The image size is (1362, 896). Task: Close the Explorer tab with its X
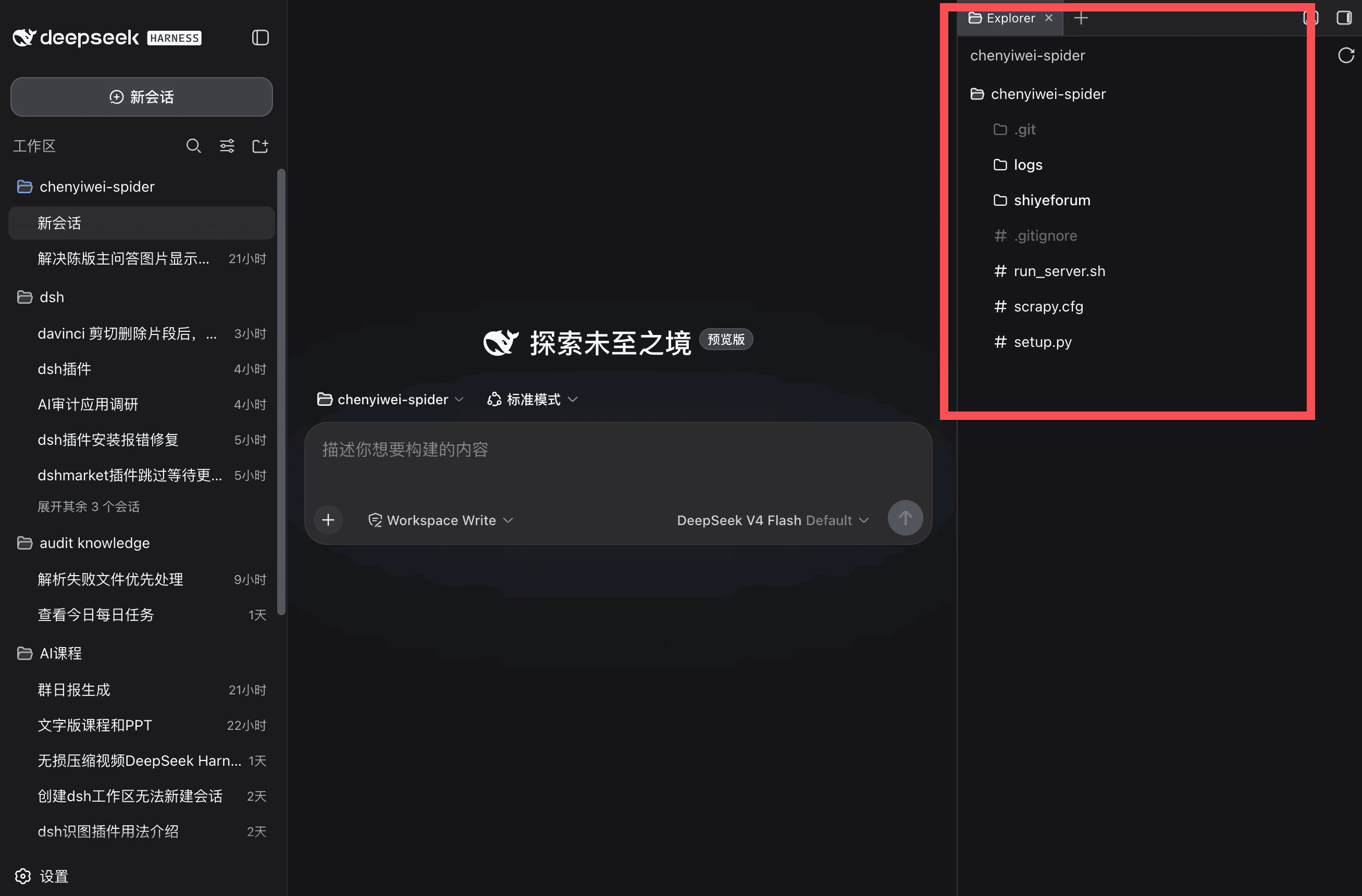click(1049, 18)
